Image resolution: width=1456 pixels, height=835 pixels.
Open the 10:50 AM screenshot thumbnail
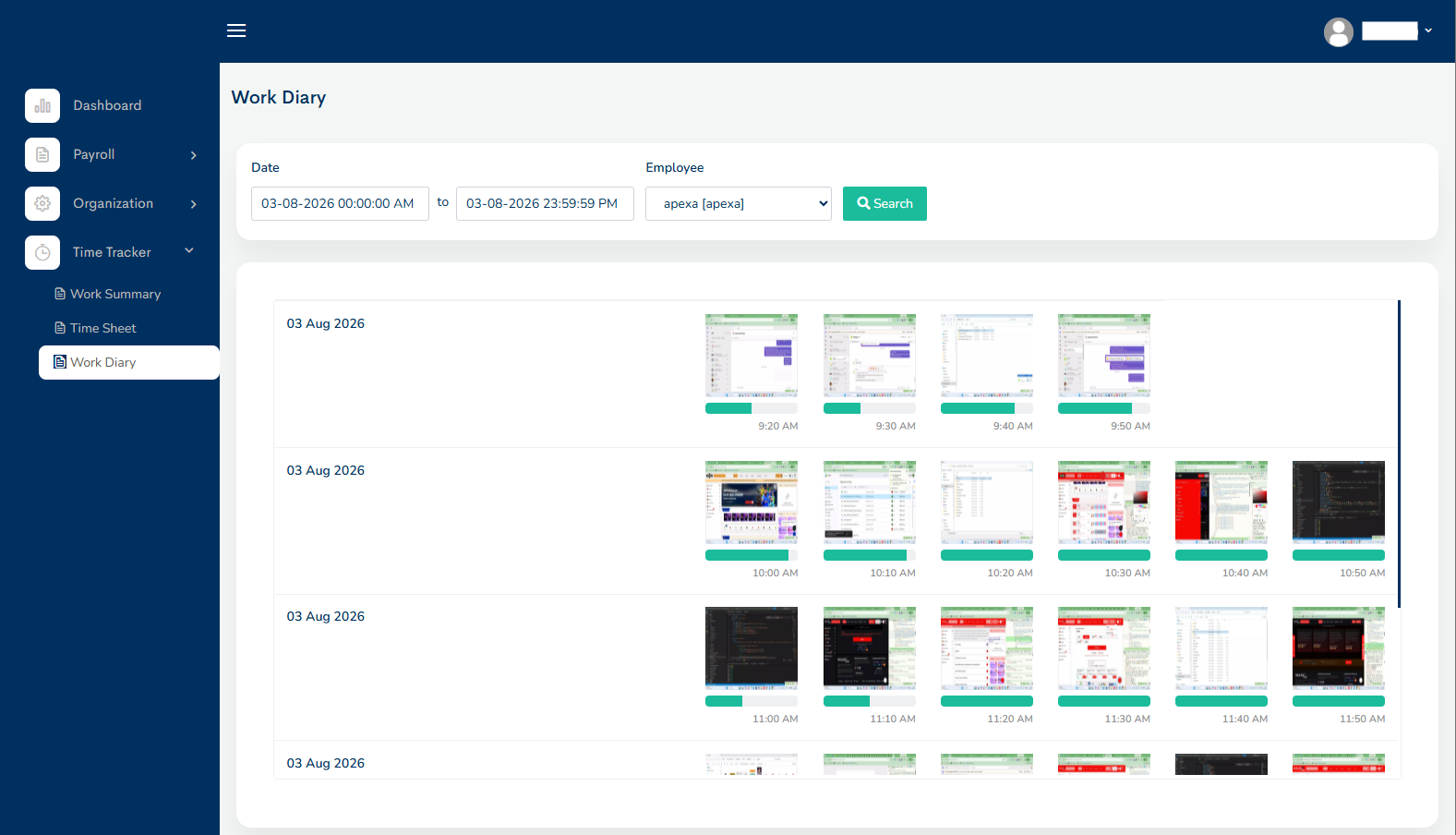point(1339,502)
